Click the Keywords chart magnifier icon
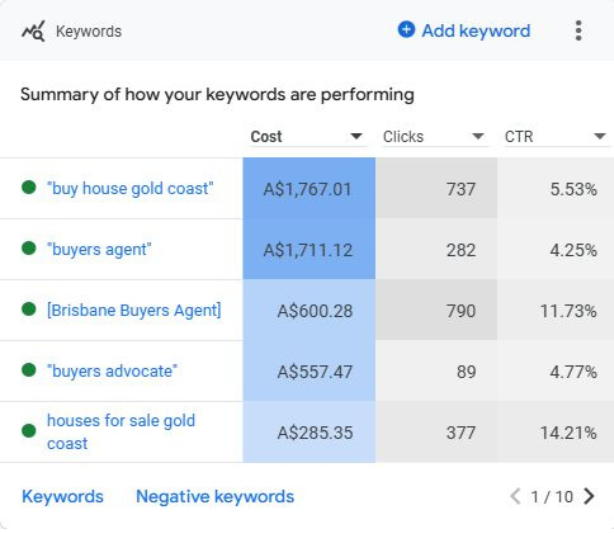The height and width of the screenshot is (534, 614). [33, 31]
